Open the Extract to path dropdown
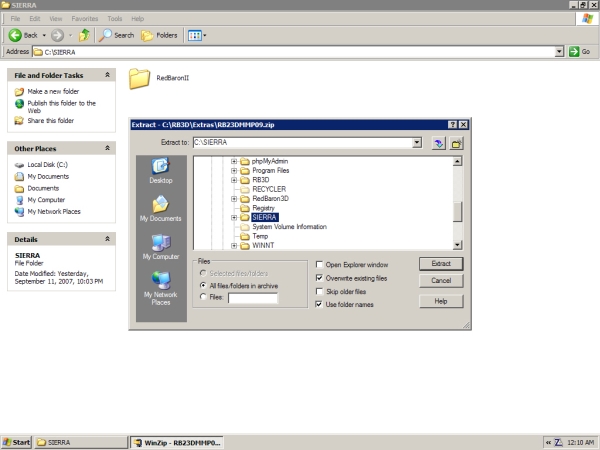 [416, 143]
